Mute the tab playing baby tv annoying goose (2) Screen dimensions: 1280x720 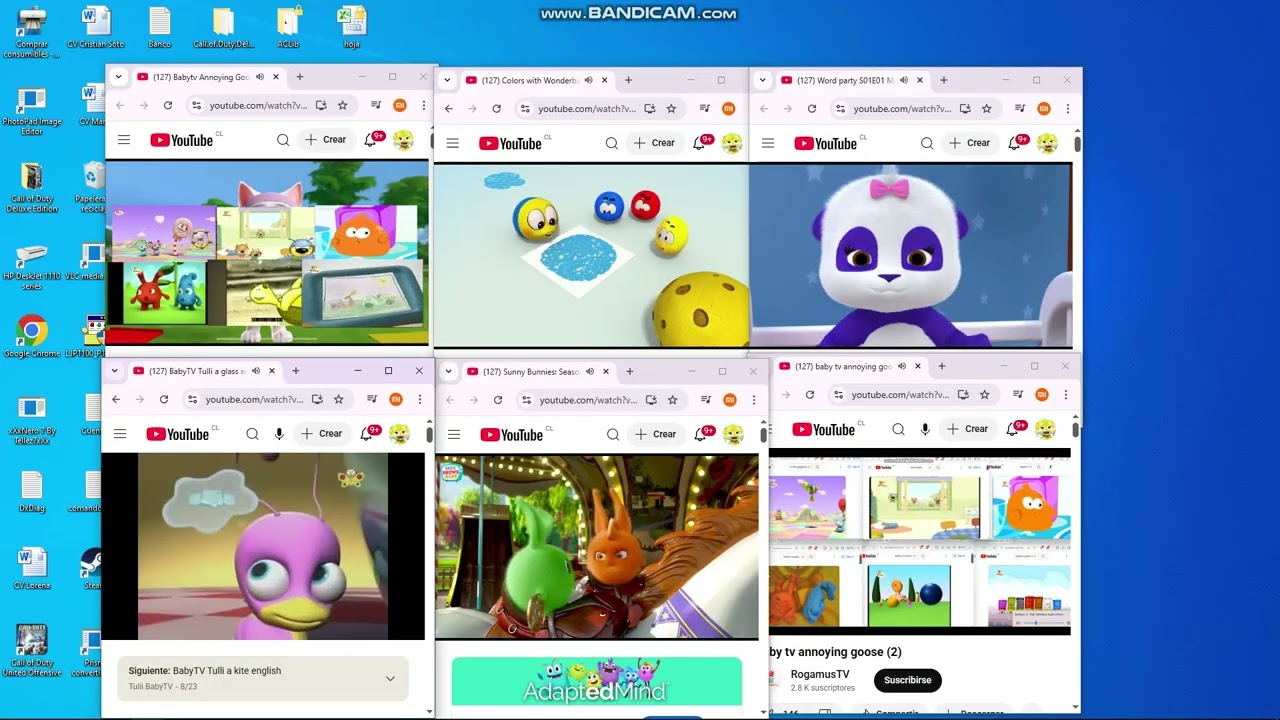901,366
